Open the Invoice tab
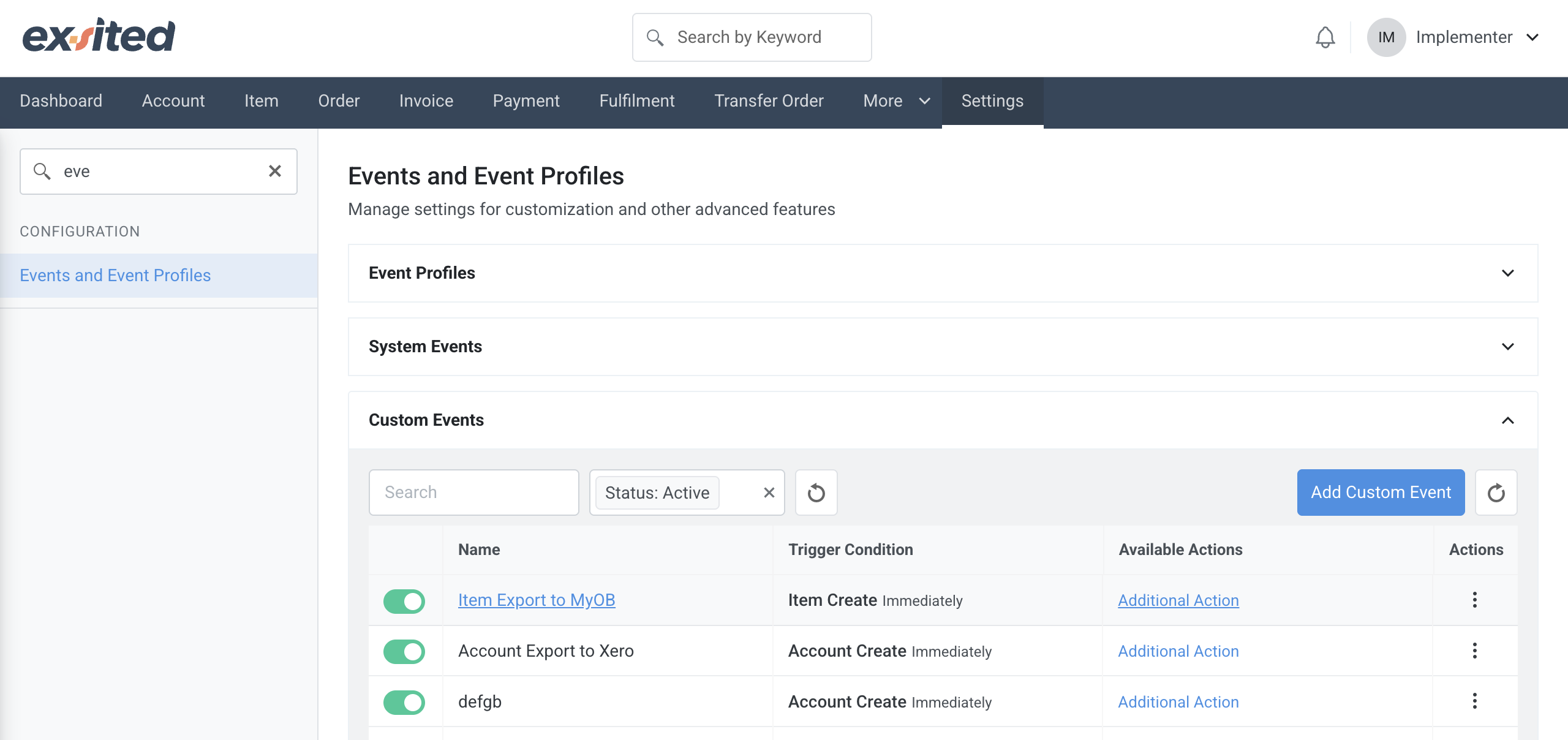 click(426, 101)
